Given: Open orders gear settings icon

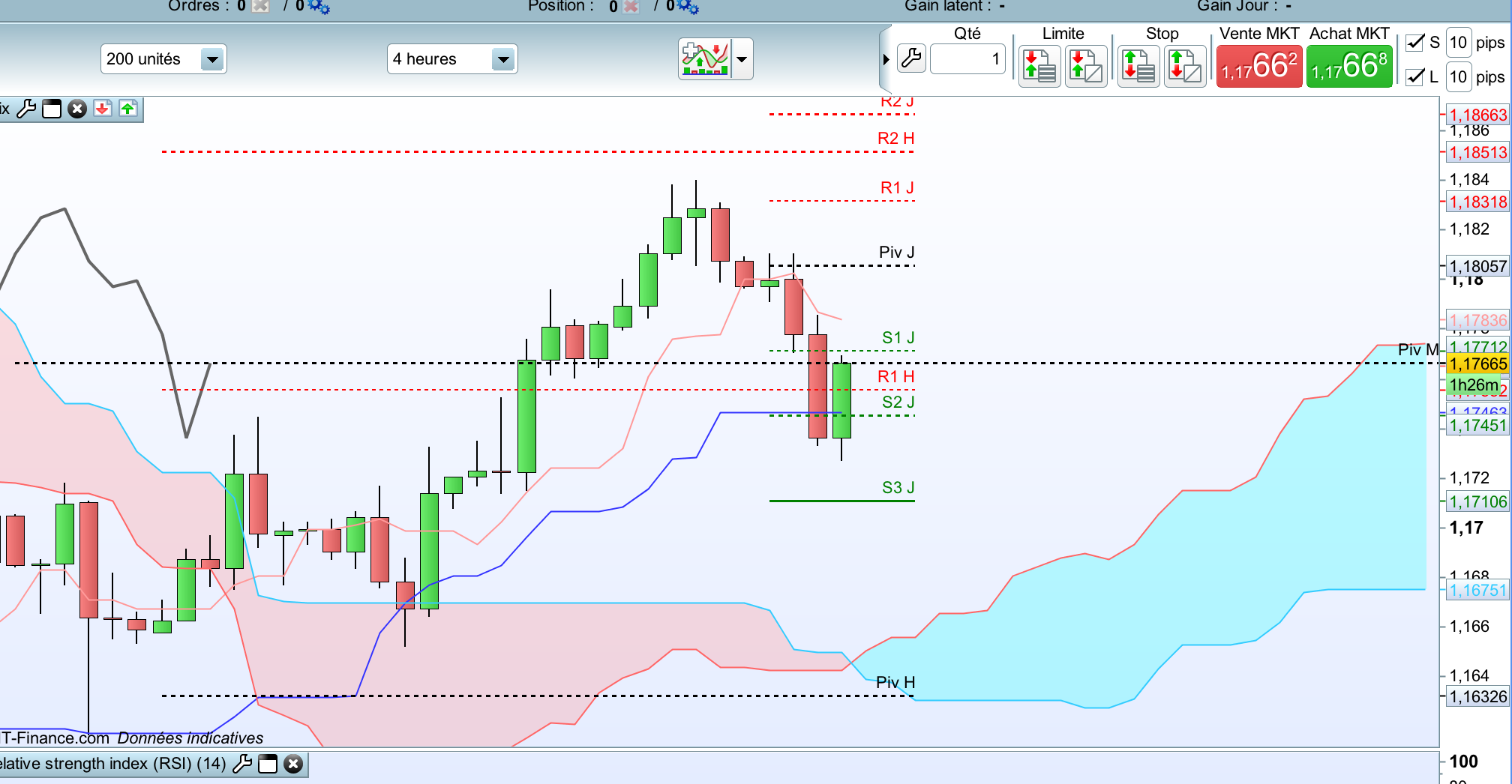Looking at the screenshot, I should pos(318,7).
